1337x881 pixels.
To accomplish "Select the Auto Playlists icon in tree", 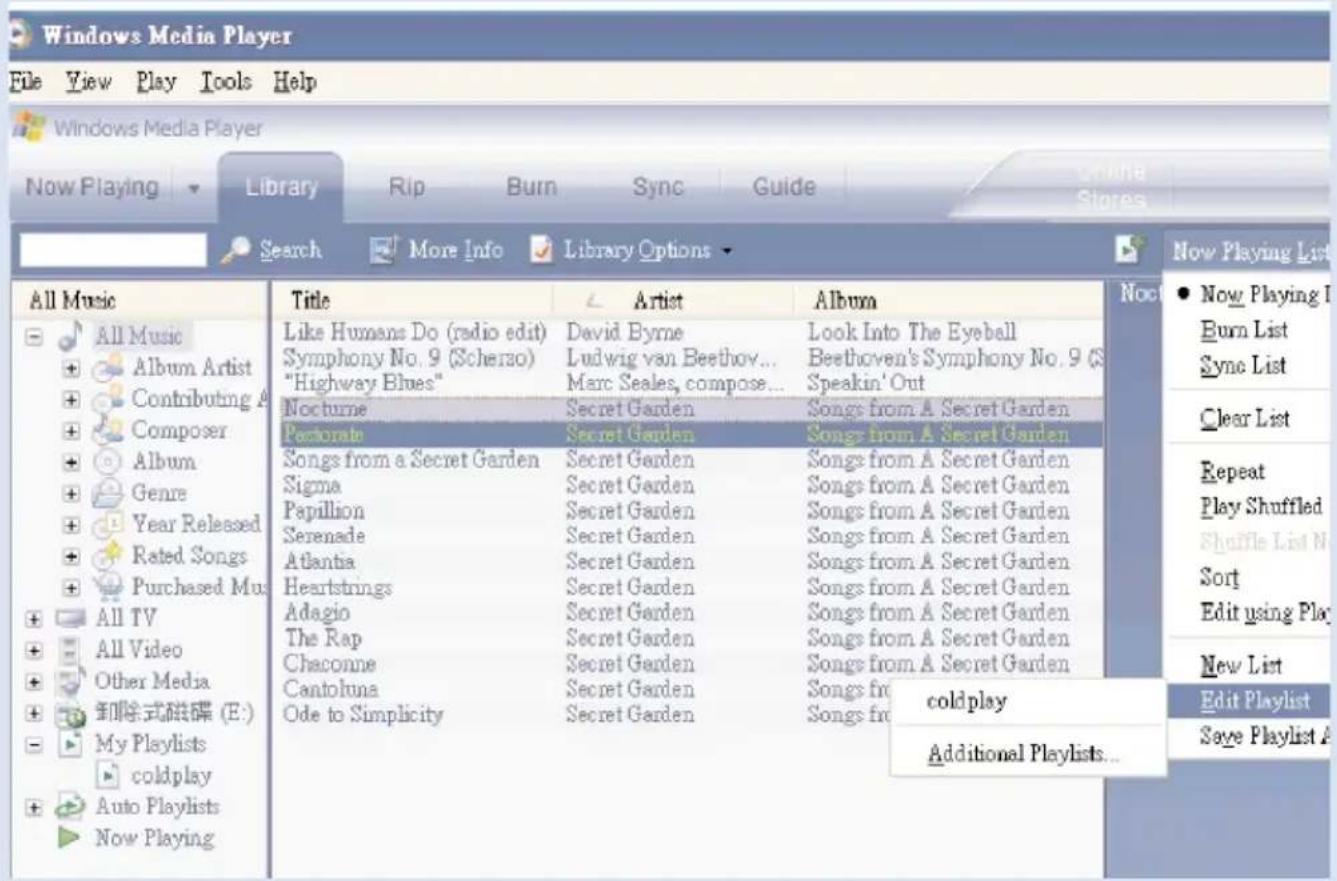I will pyautogui.click(x=71, y=807).
